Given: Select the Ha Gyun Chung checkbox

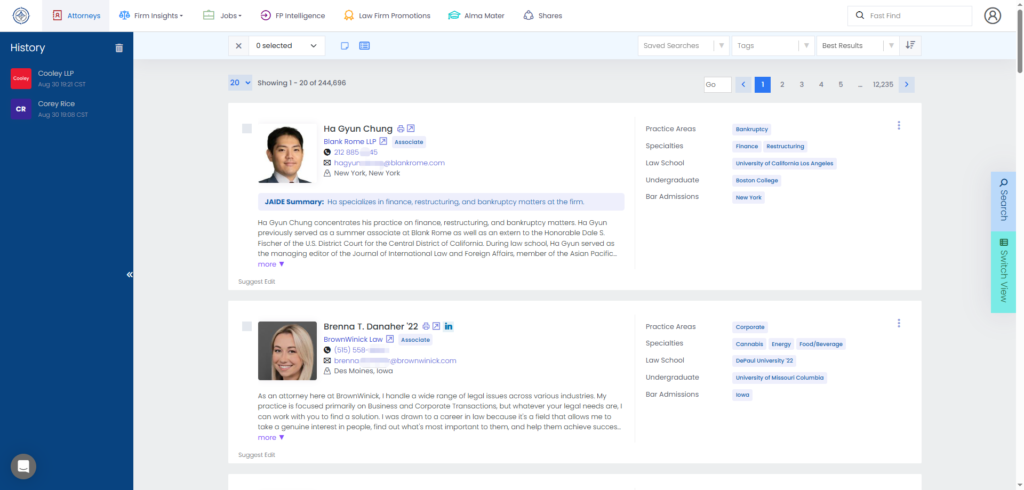Looking at the screenshot, I should (x=247, y=129).
